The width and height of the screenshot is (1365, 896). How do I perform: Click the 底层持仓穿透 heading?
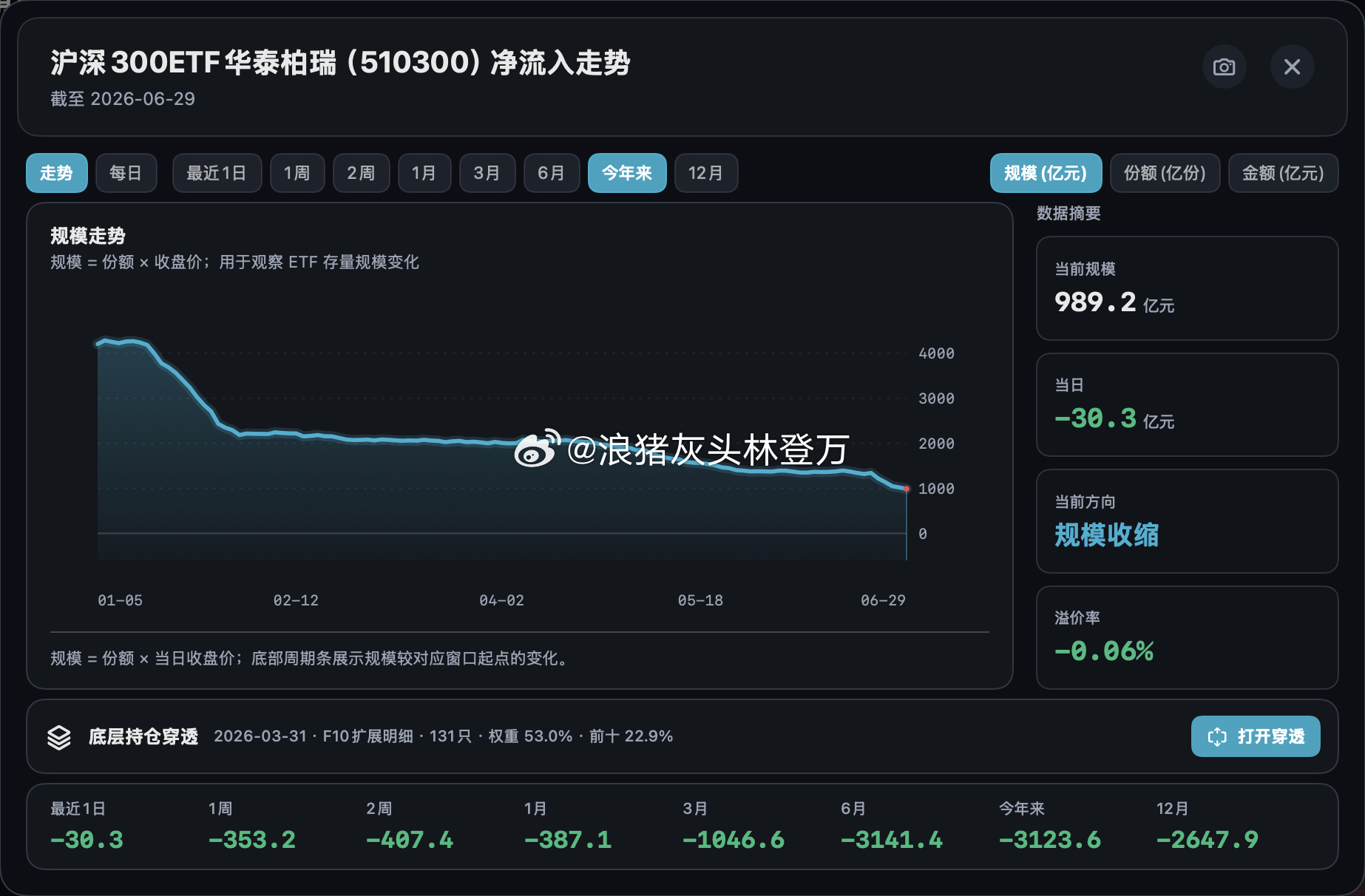(x=143, y=736)
